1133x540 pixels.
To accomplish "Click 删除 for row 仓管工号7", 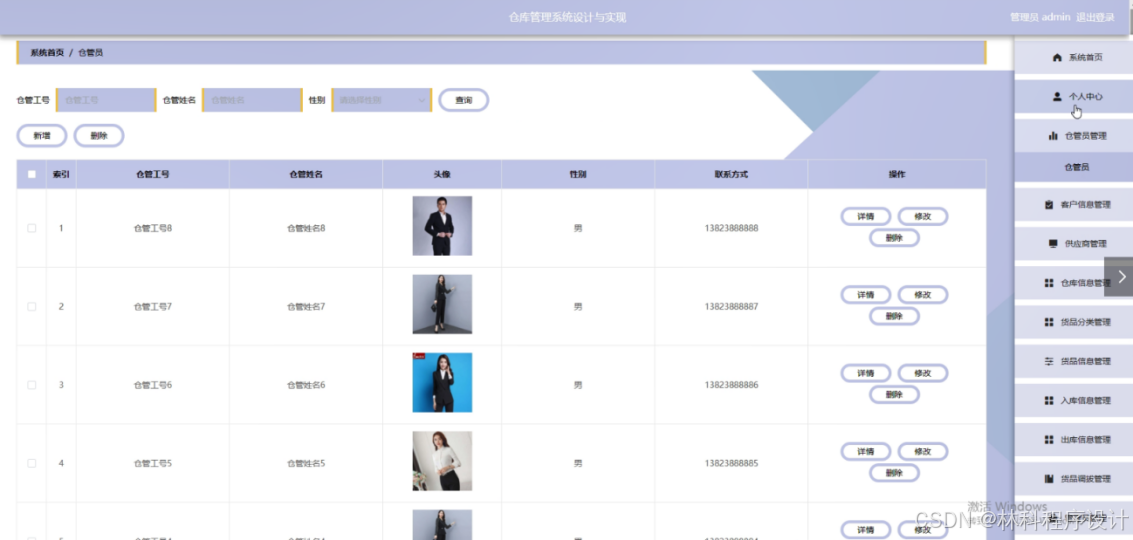I will coord(894,316).
